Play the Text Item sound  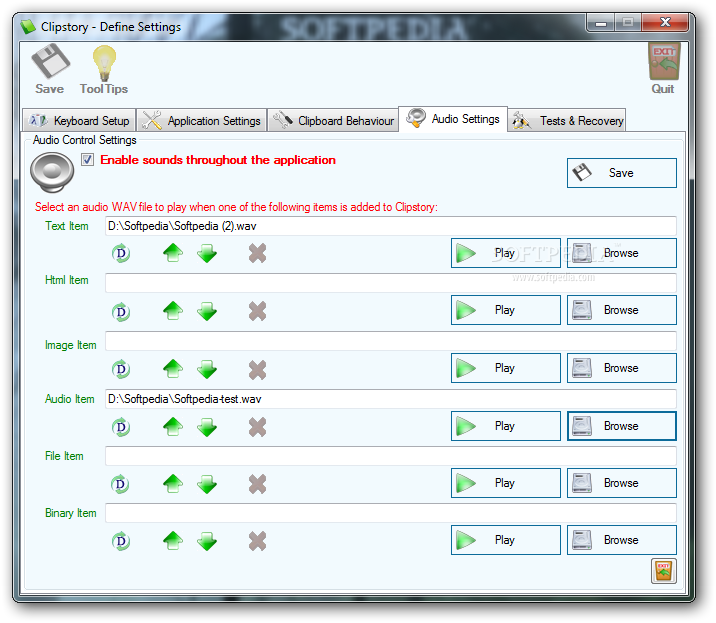pyautogui.click(x=505, y=253)
